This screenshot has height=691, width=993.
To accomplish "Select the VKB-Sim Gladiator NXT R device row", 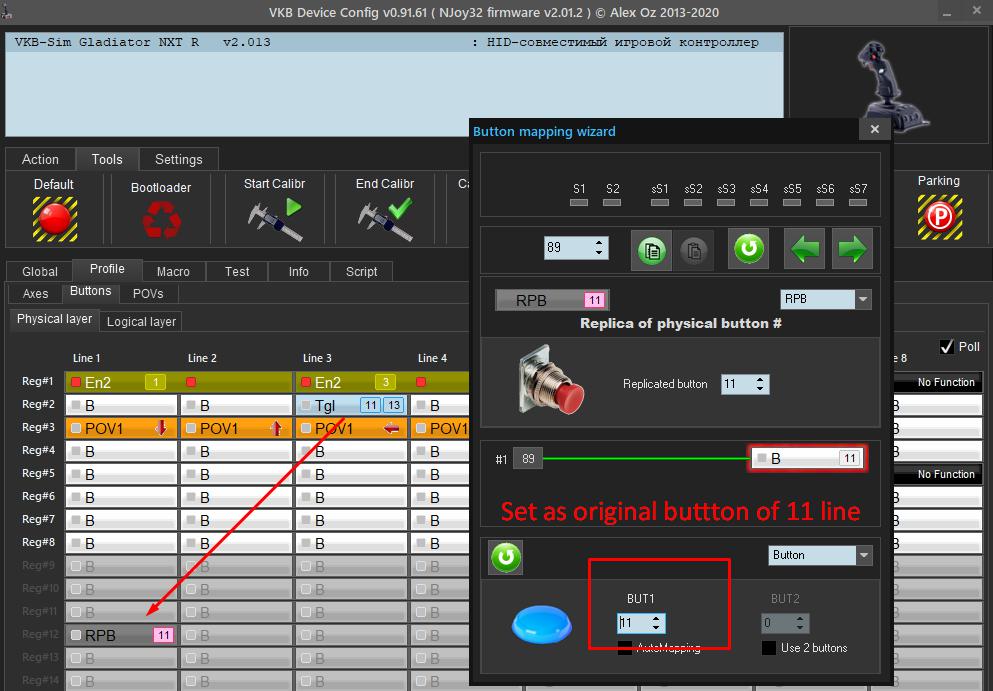I will point(394,42).
